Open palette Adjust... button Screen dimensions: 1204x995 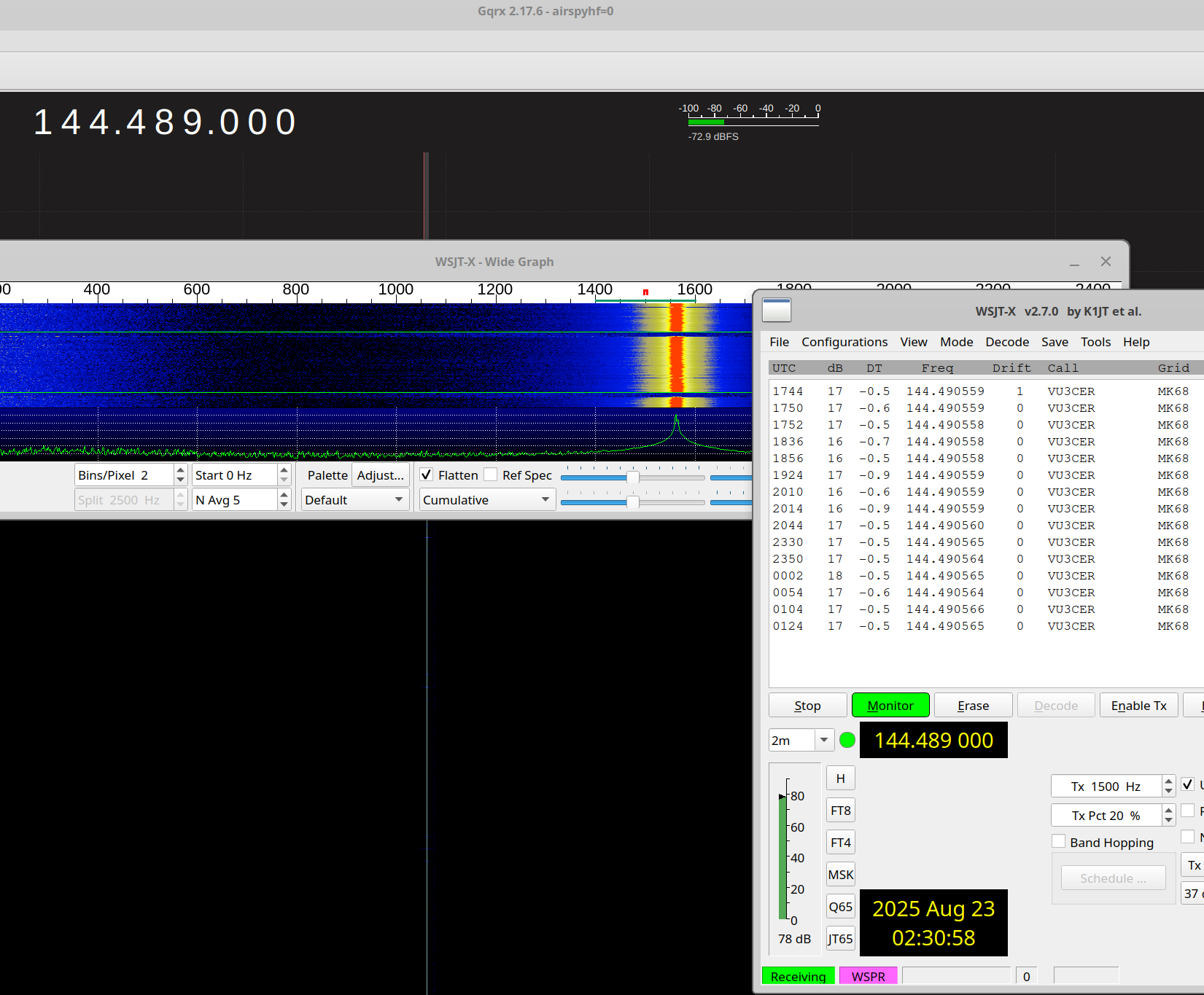coord(380,475)
